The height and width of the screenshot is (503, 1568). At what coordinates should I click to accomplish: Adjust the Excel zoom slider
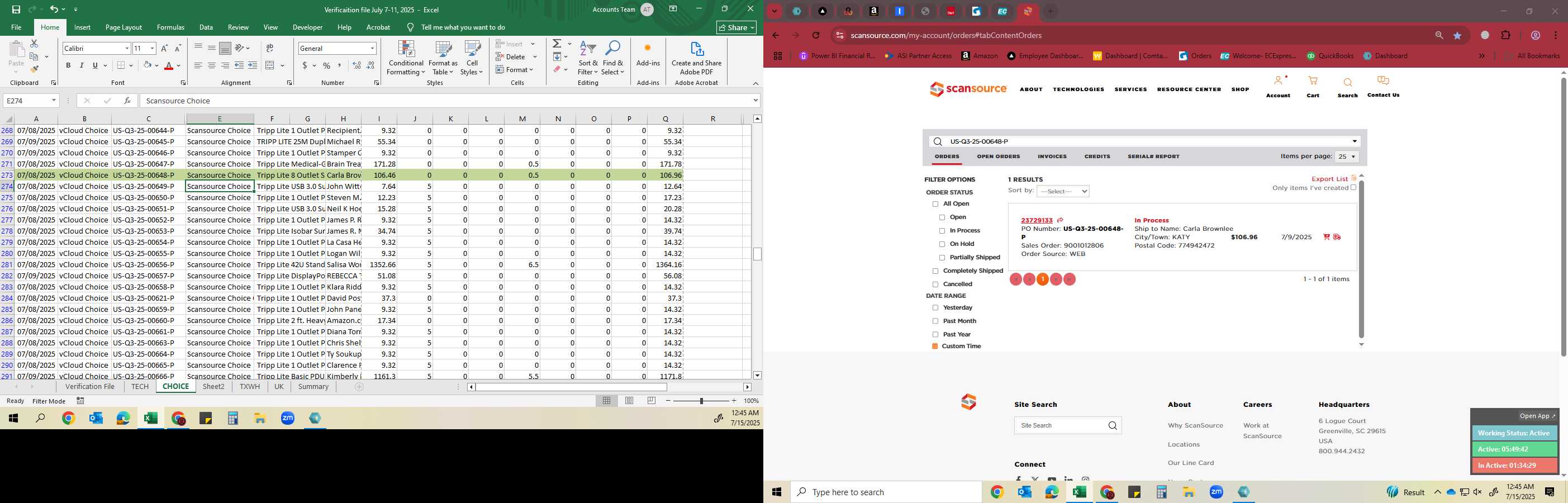(701, 401)
